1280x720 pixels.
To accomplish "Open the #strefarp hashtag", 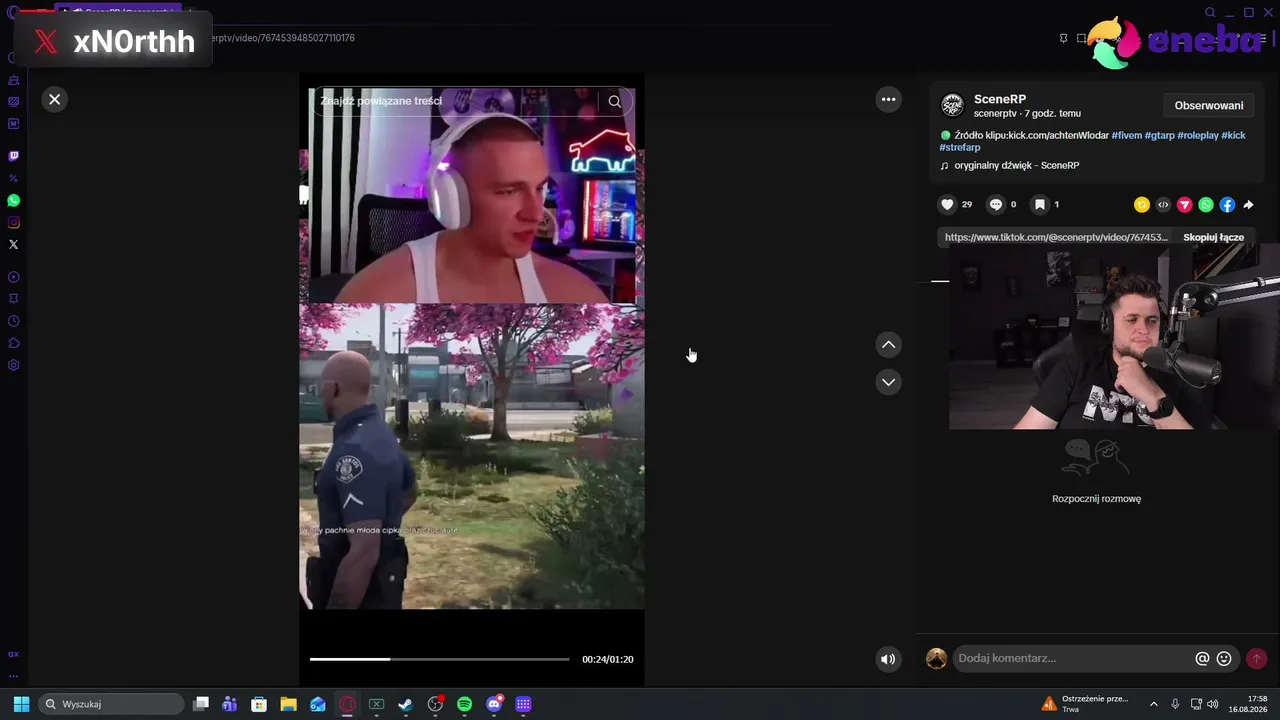I will (960, 147).
